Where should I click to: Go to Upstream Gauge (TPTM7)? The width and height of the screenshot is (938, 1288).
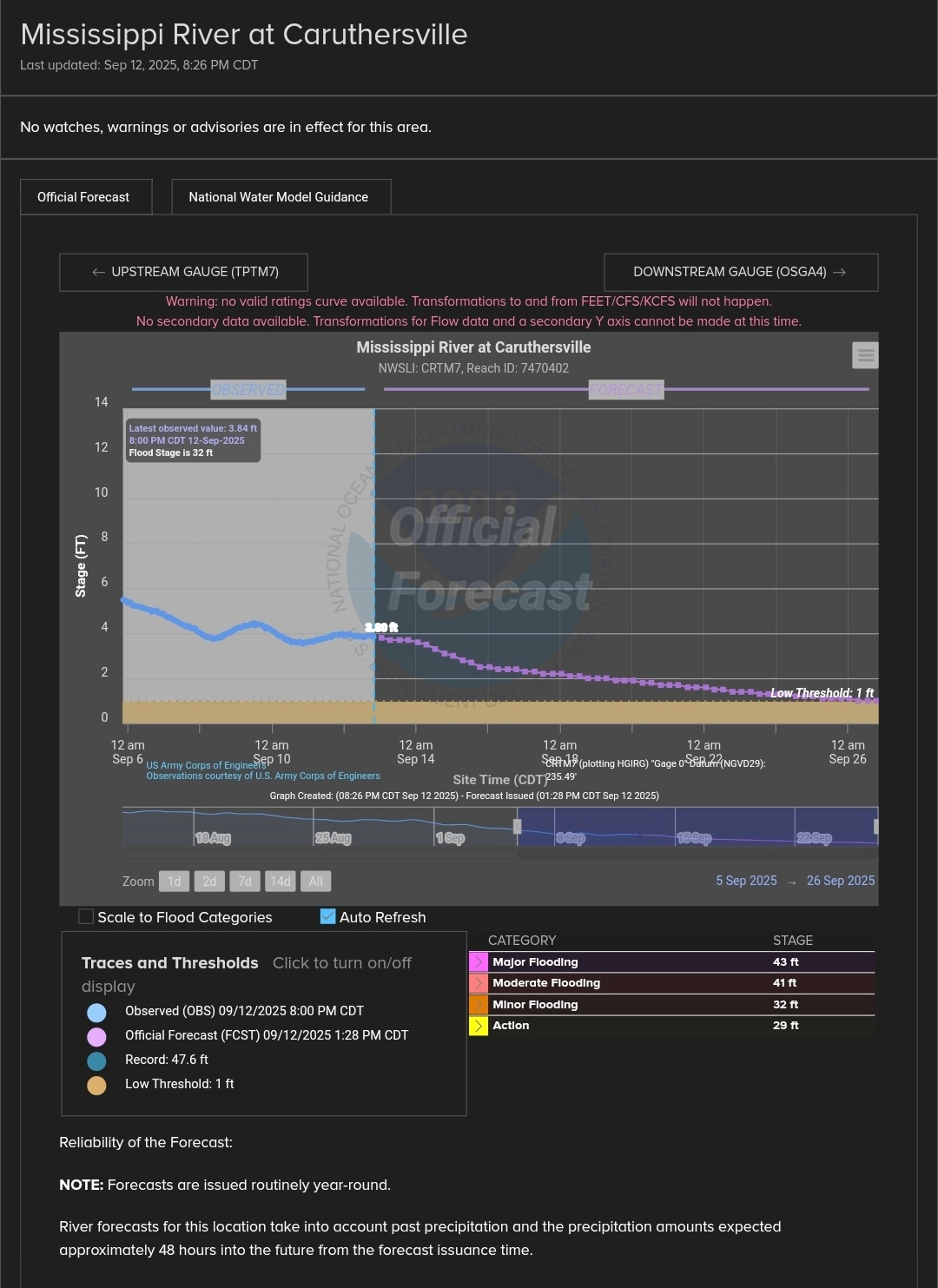[x=183, y=272]
